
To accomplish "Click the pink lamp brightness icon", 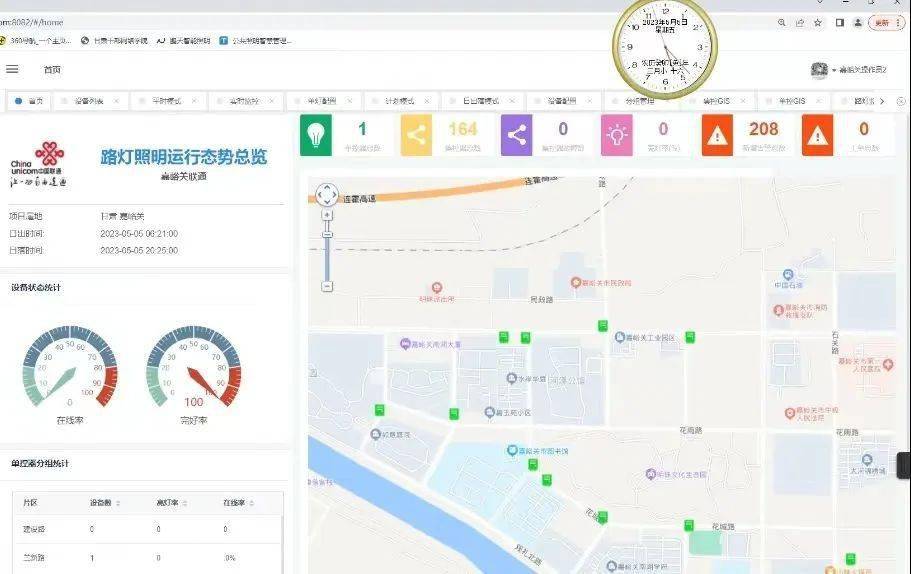I will (616, 136).
